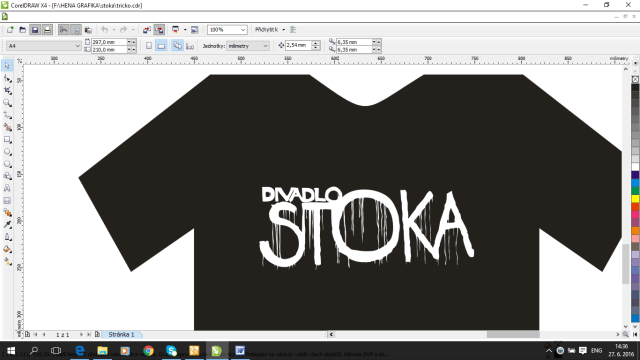Screen dimensions: 640x360
Task: Select the Ellipse tool
Action: 7,152
